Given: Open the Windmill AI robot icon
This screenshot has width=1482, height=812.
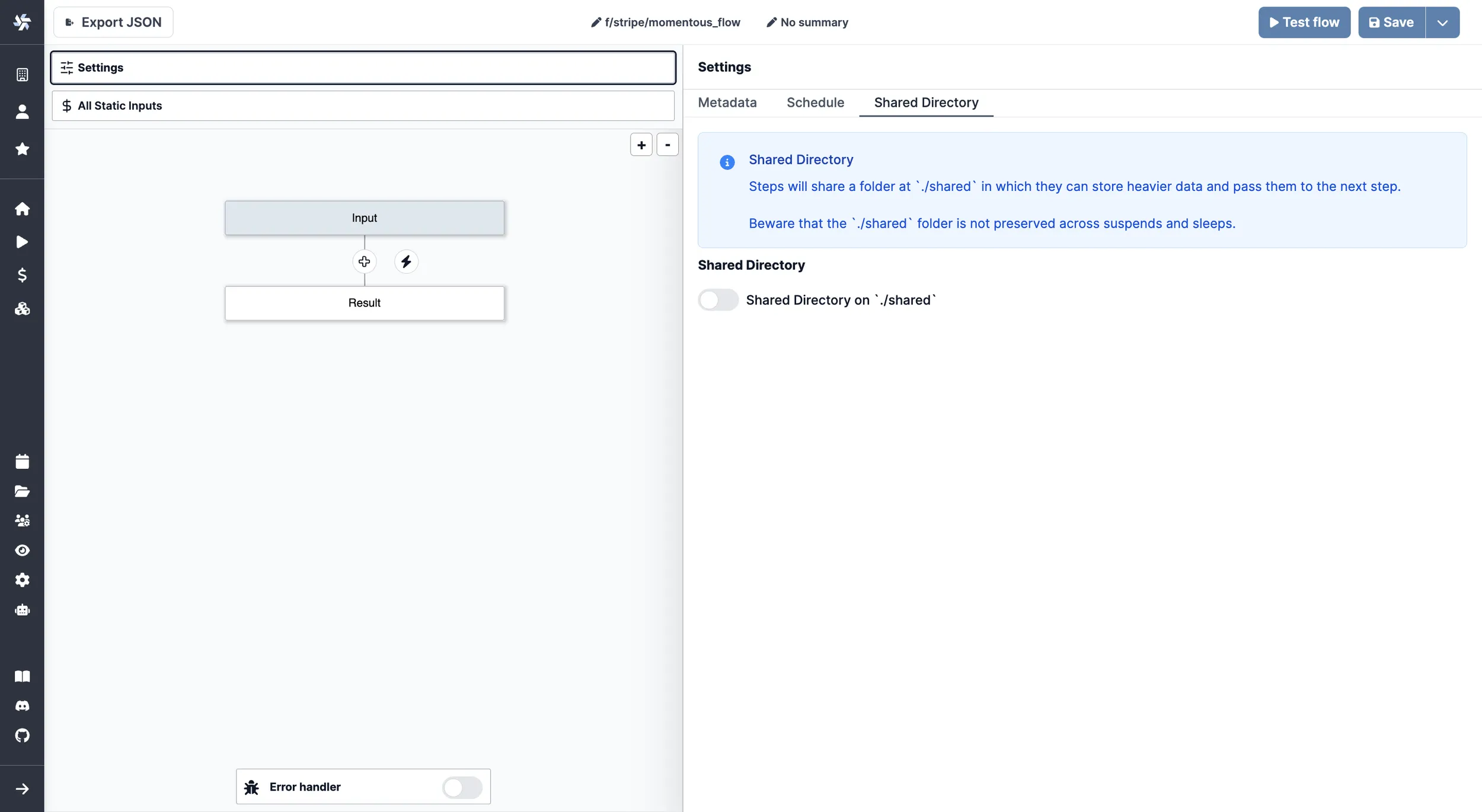Looking at the screenshot, I should tap(22, 610).
